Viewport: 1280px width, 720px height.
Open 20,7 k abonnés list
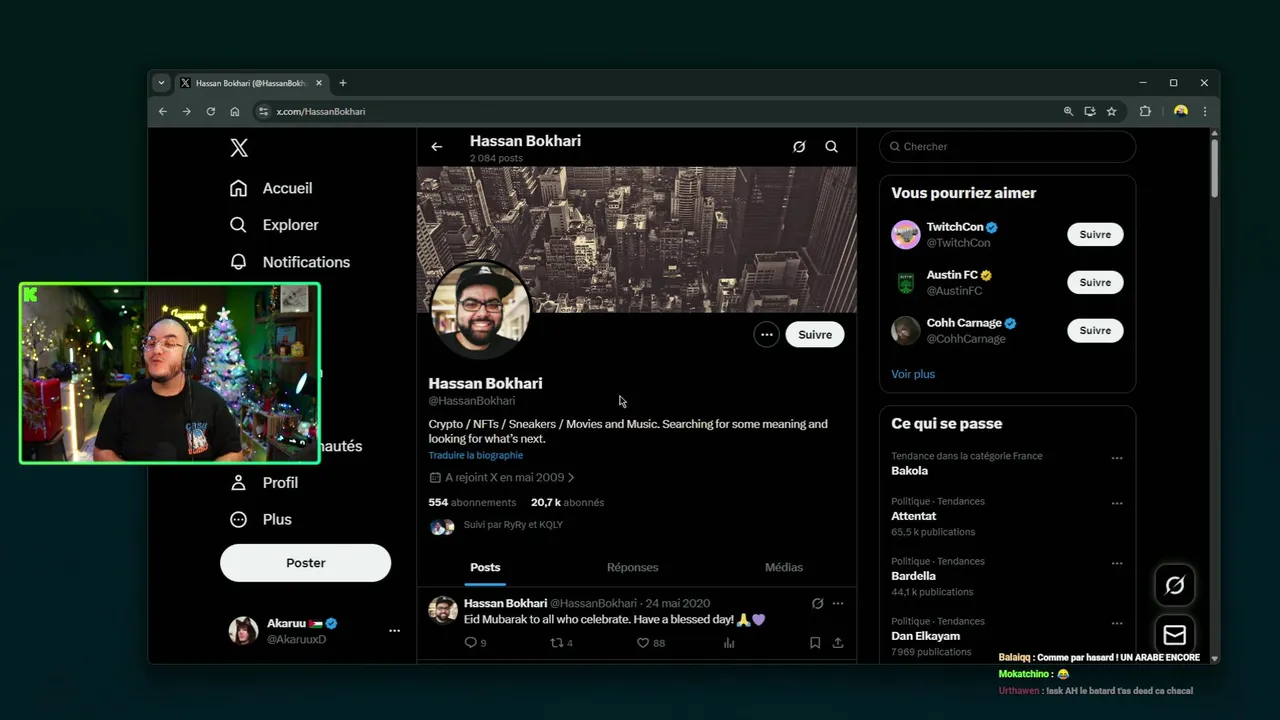568,503
